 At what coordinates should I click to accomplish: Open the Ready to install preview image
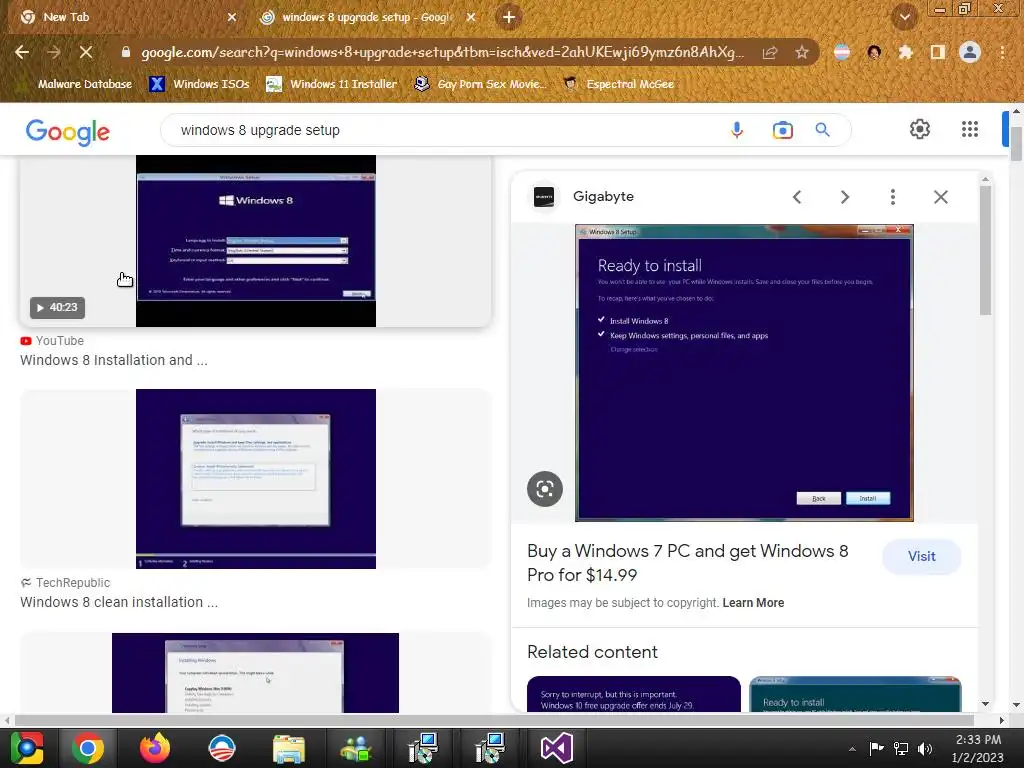click(744, 373)
